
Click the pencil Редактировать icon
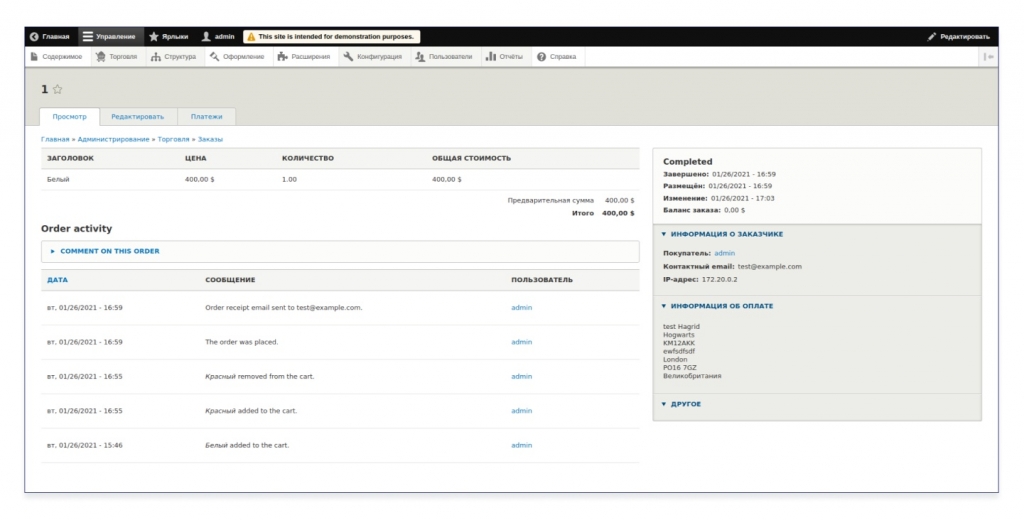click(932, 37)
